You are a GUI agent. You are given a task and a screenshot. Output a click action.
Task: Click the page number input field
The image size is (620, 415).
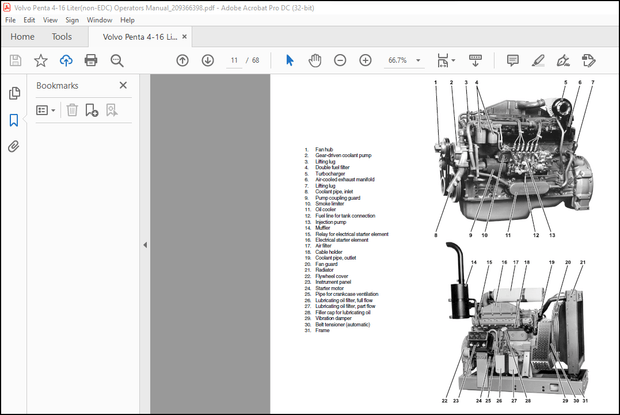tap(236, 60)
